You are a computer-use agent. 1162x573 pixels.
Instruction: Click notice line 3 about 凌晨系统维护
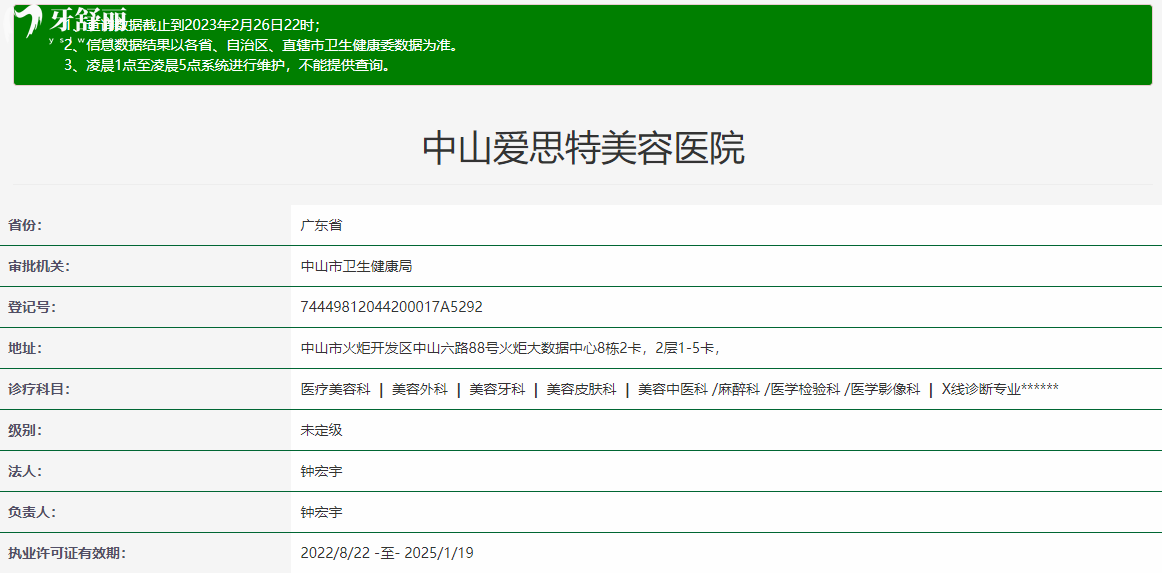coord(227,65)
